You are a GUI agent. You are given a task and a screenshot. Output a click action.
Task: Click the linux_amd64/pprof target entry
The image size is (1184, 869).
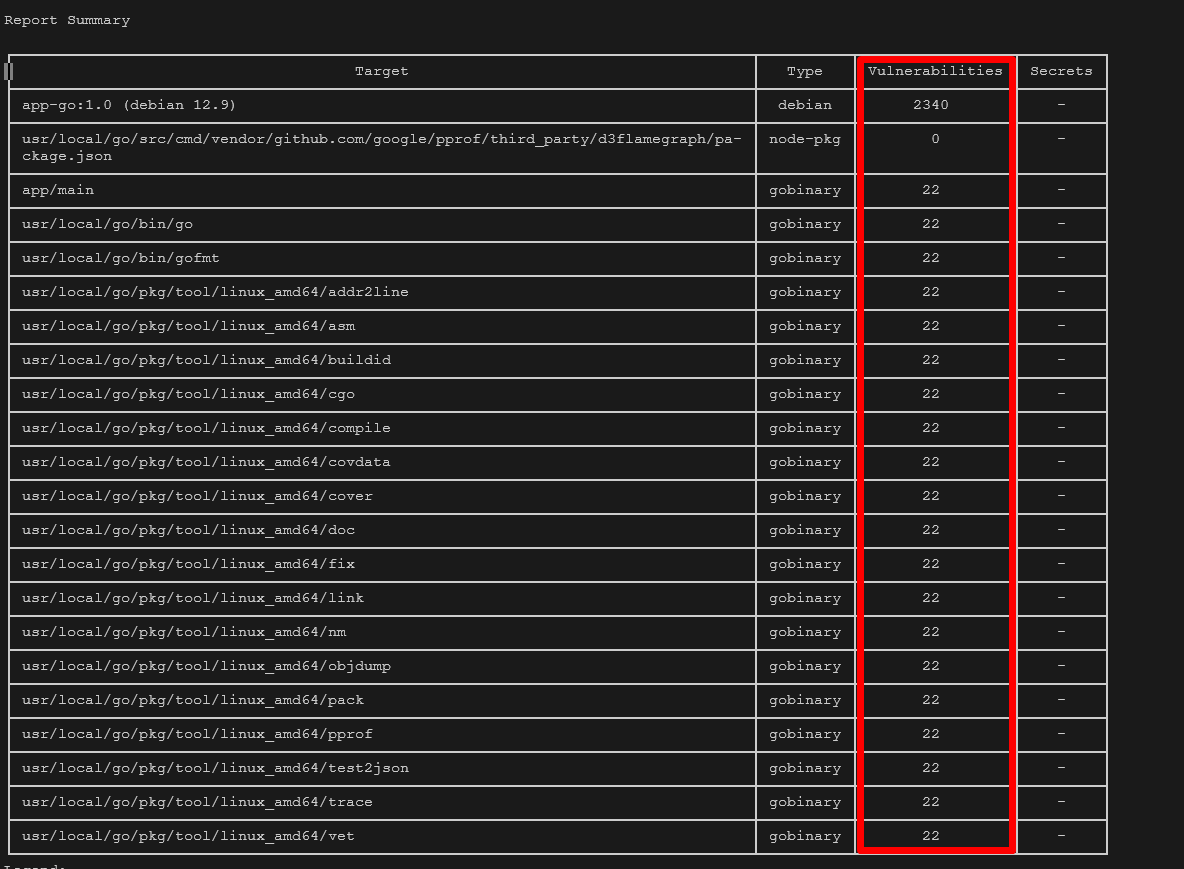[197, 734]
